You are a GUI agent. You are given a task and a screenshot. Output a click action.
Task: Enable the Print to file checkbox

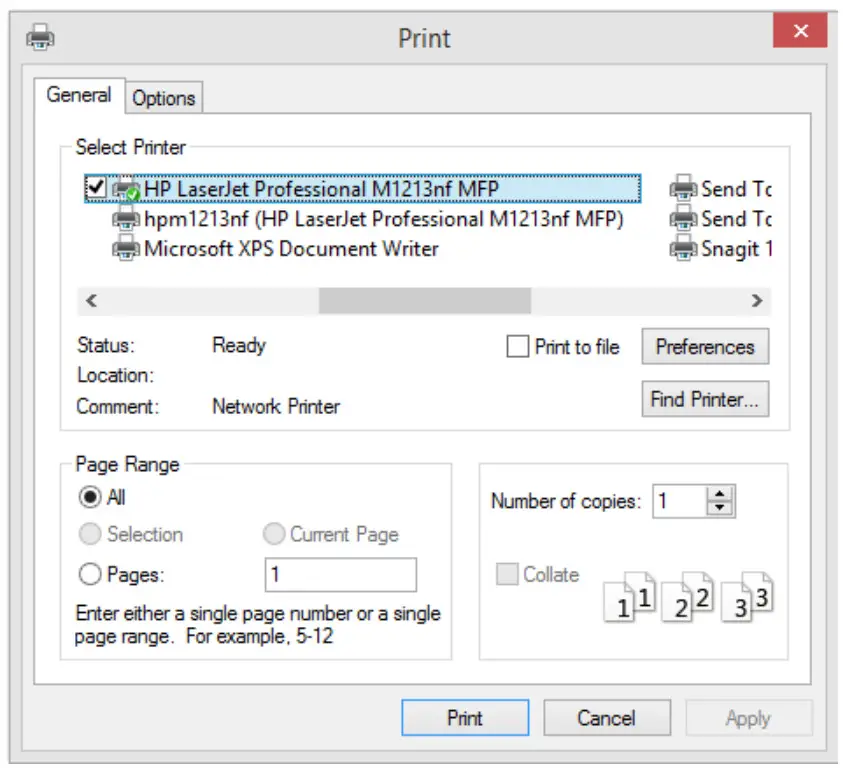pos(518,346)
